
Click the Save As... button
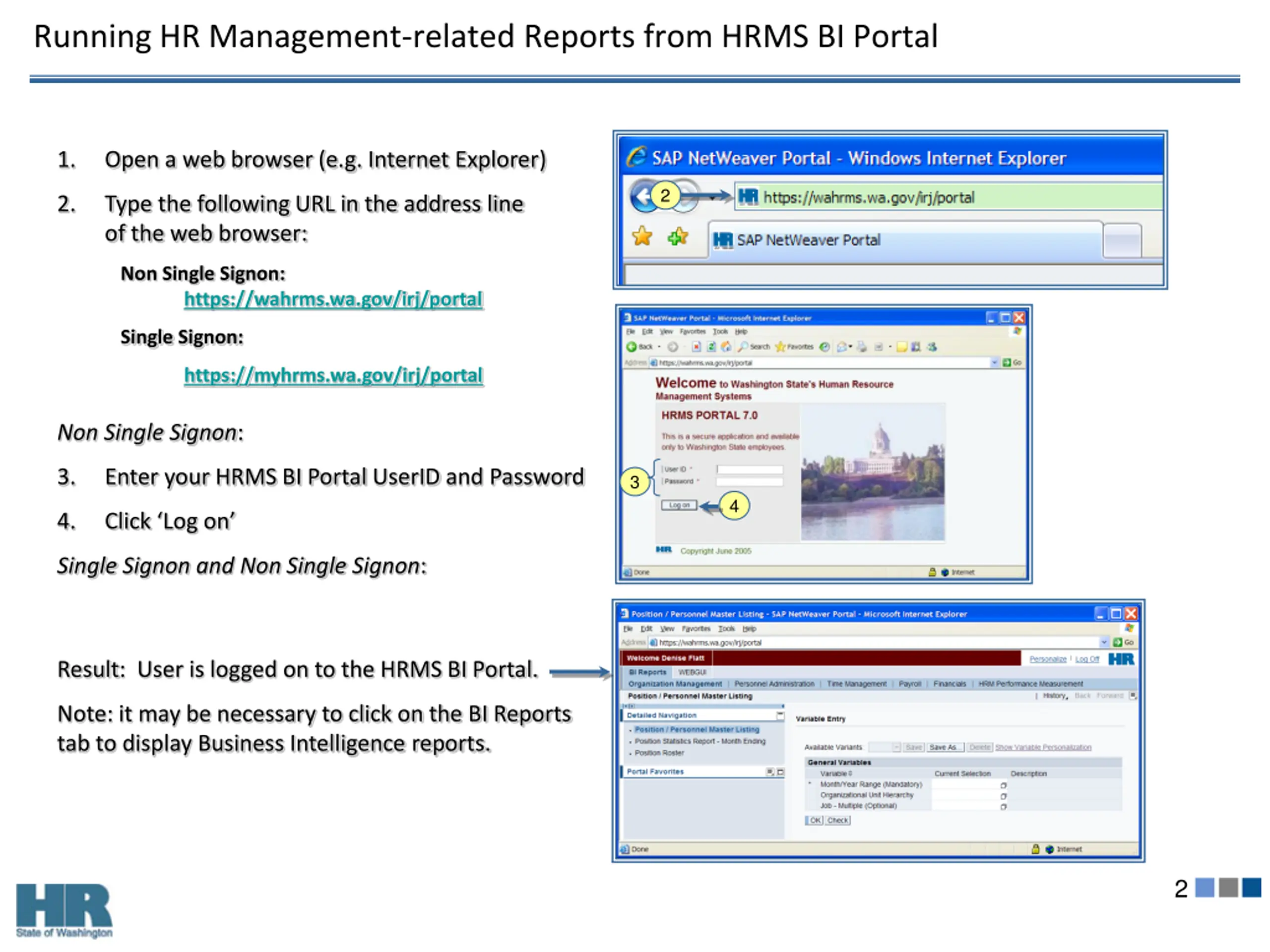(945, 747)
